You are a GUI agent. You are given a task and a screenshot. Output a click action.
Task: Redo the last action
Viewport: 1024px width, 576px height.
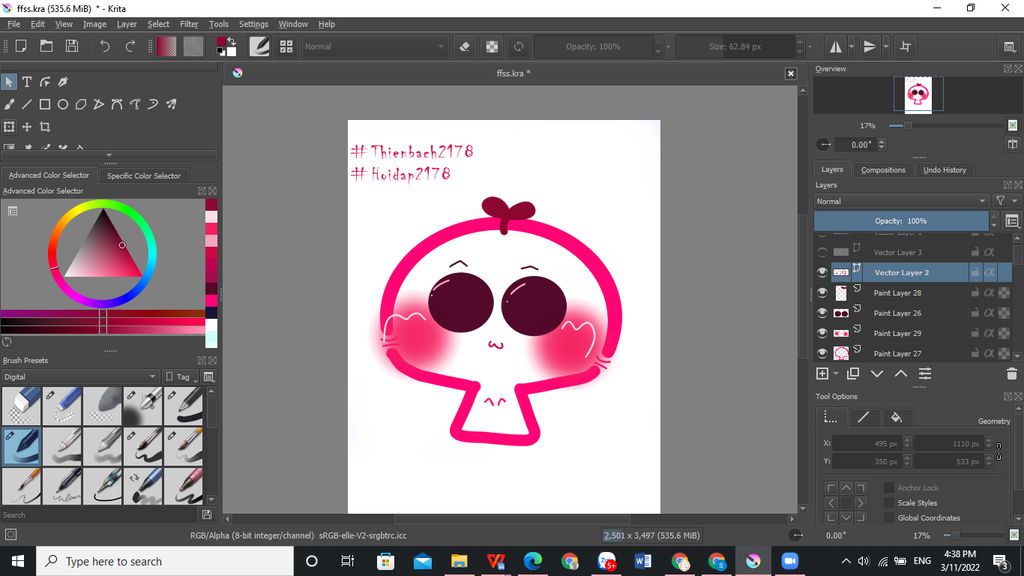point(130,46)
